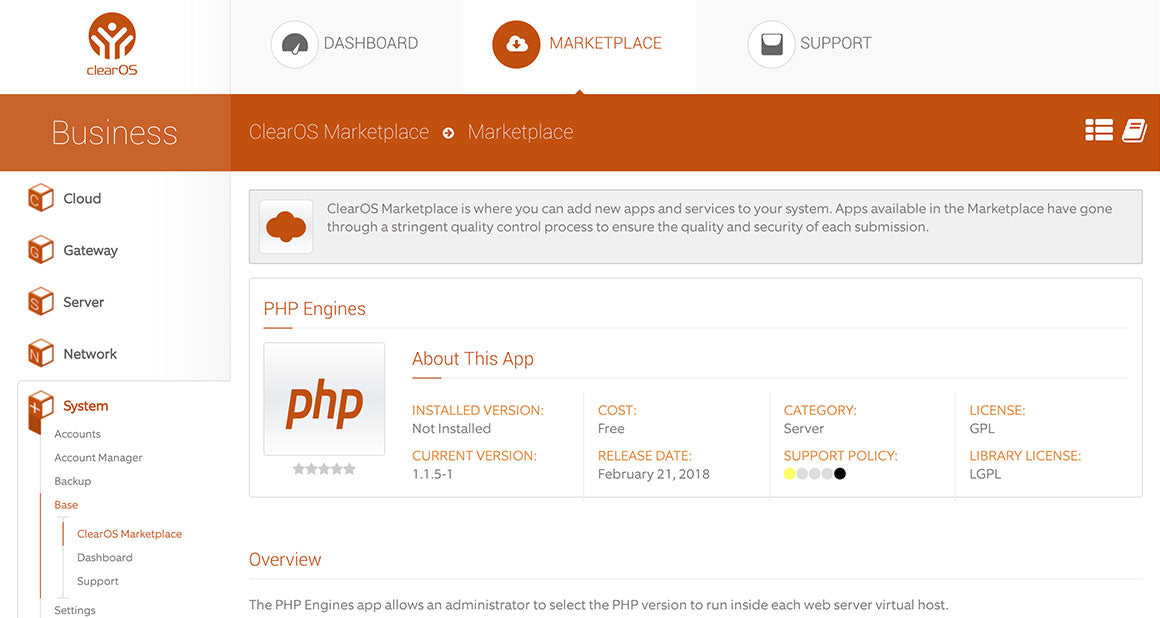Click ClearOS Marketplace breadcrumb link
The height and width of the screenshot is (618, 1160).
(x=339, y=132)
